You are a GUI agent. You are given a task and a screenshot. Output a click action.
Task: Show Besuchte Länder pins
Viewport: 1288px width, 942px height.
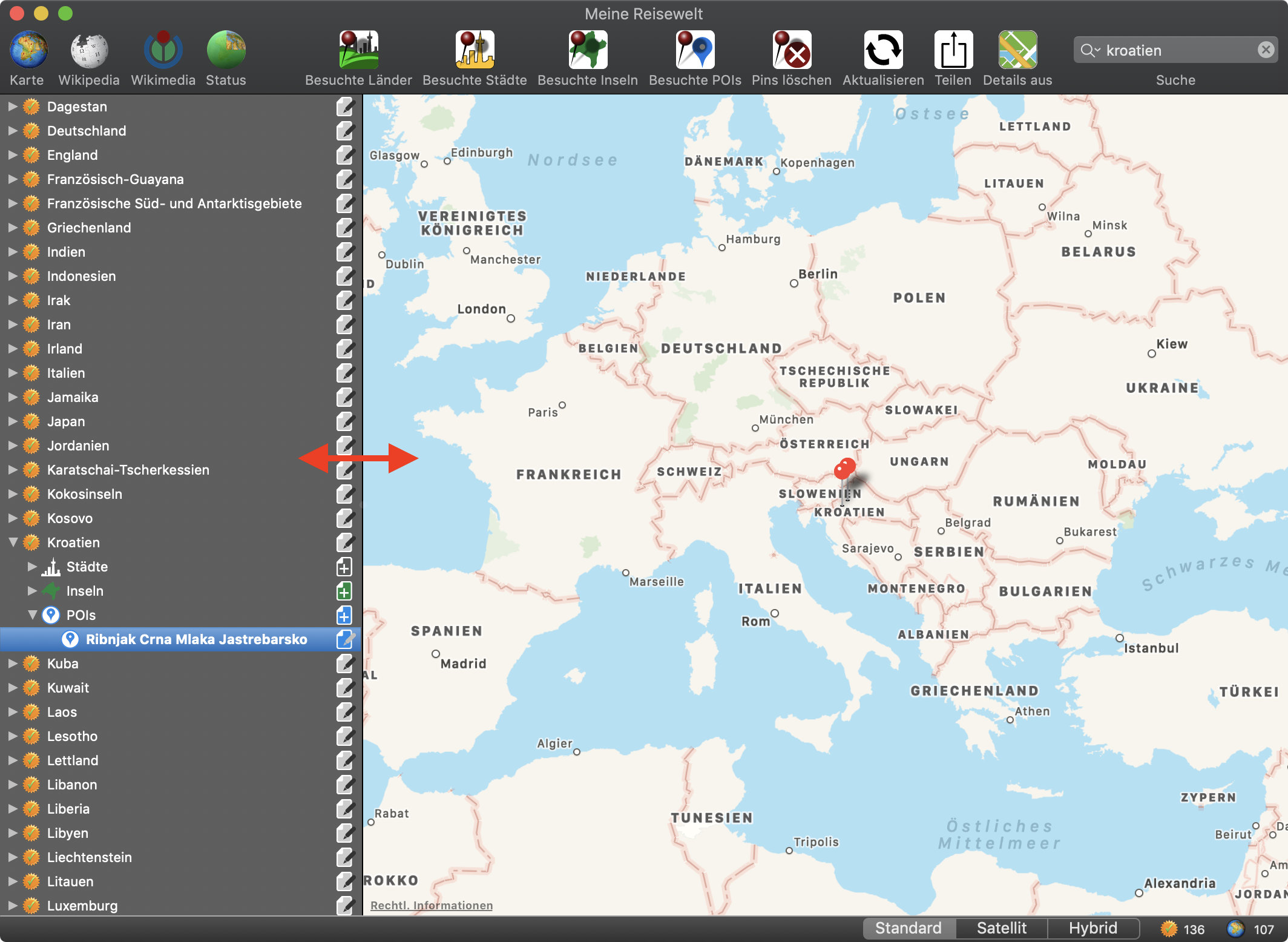(x=358, y=50)
